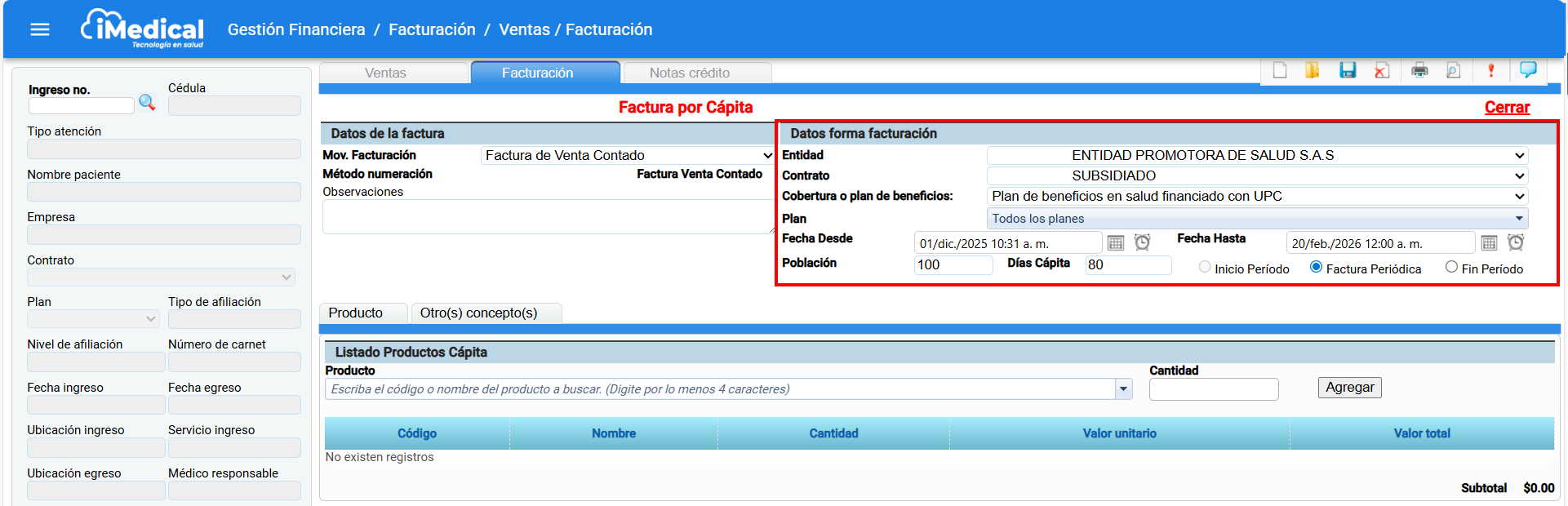Click the blue floppy disk save icon

(1348, 71)
